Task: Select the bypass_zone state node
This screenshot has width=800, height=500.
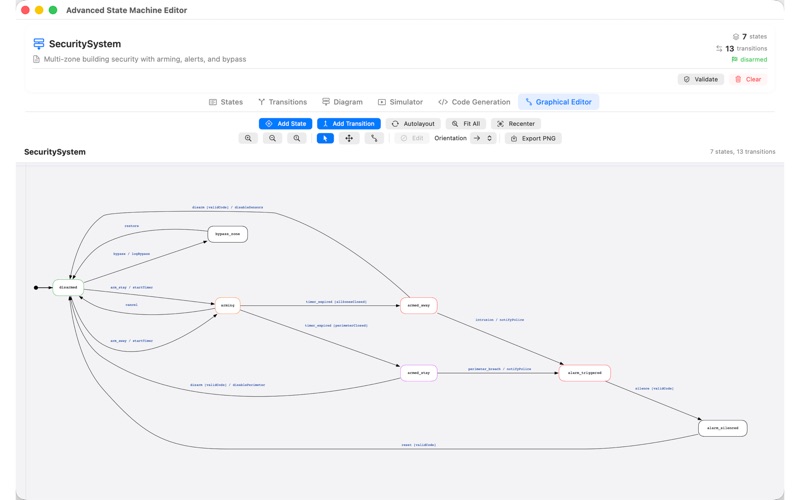Action: [x=228, y=234]
